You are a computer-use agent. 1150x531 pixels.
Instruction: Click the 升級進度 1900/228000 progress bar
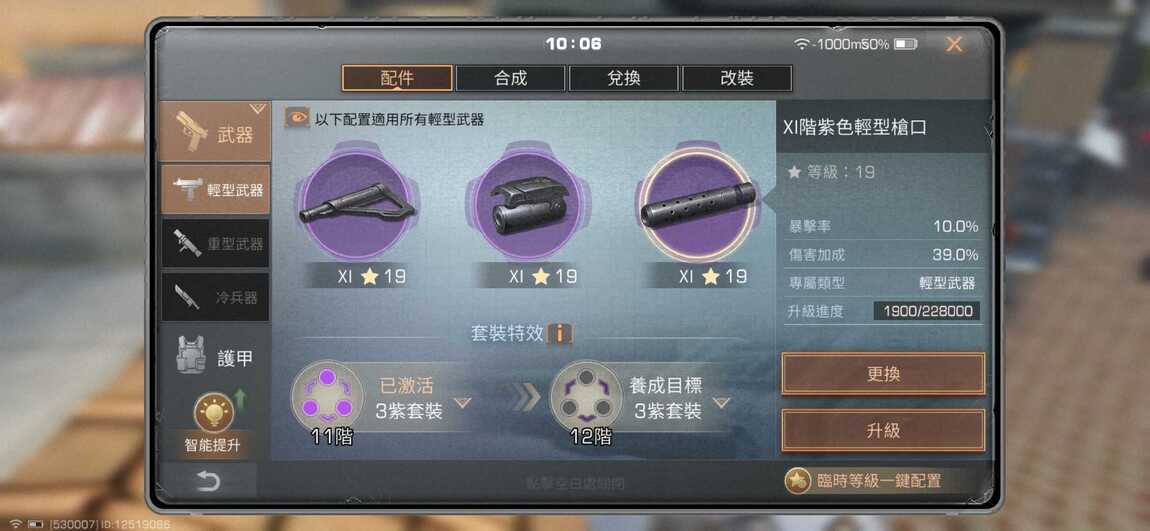pyautogui.click(x=927, y=311)
